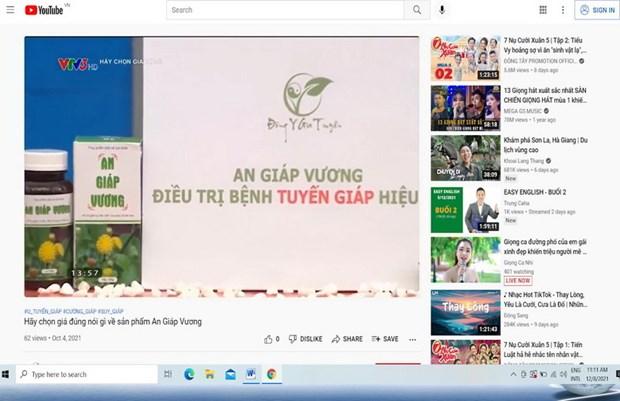This screenshot has height=401, width=620.
Task: Click the YouTube logo to go home
Action: [x=44, y=10]
